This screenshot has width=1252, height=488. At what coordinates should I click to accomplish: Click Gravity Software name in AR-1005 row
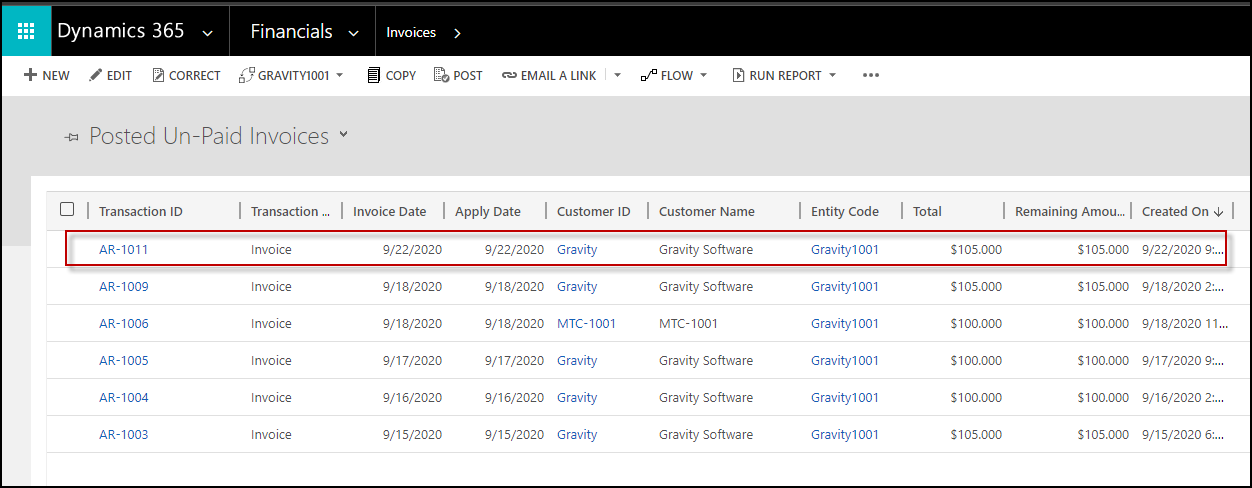(706, 360)
